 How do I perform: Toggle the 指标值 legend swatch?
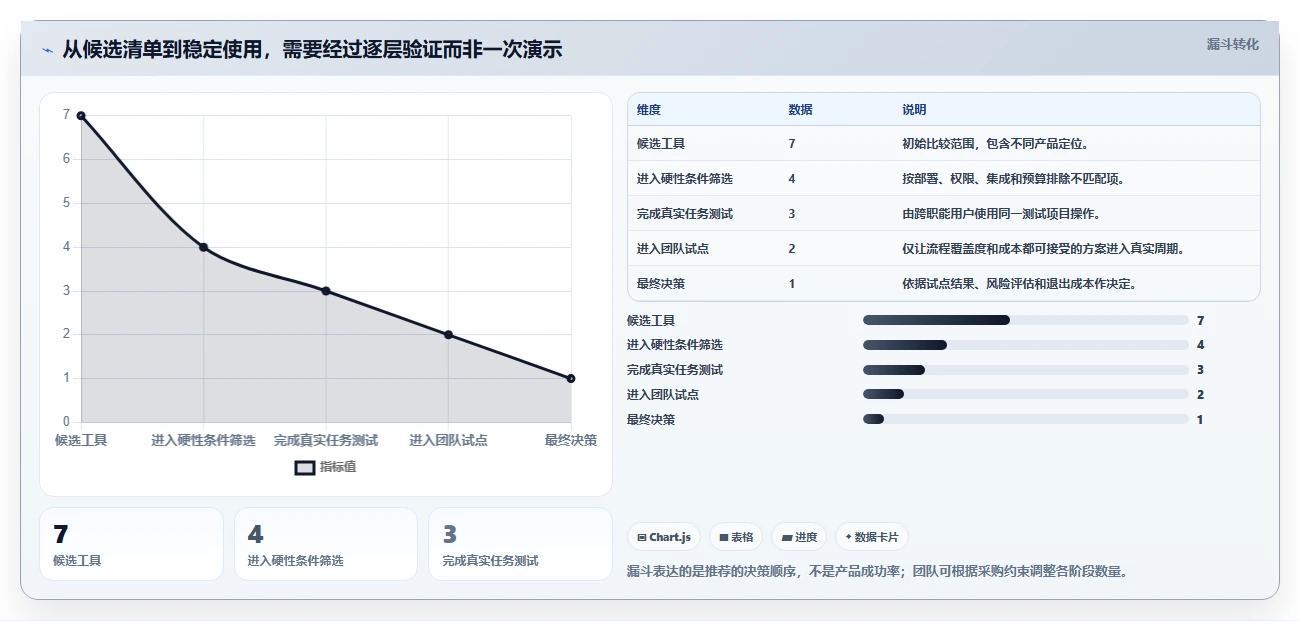point(305,467)
